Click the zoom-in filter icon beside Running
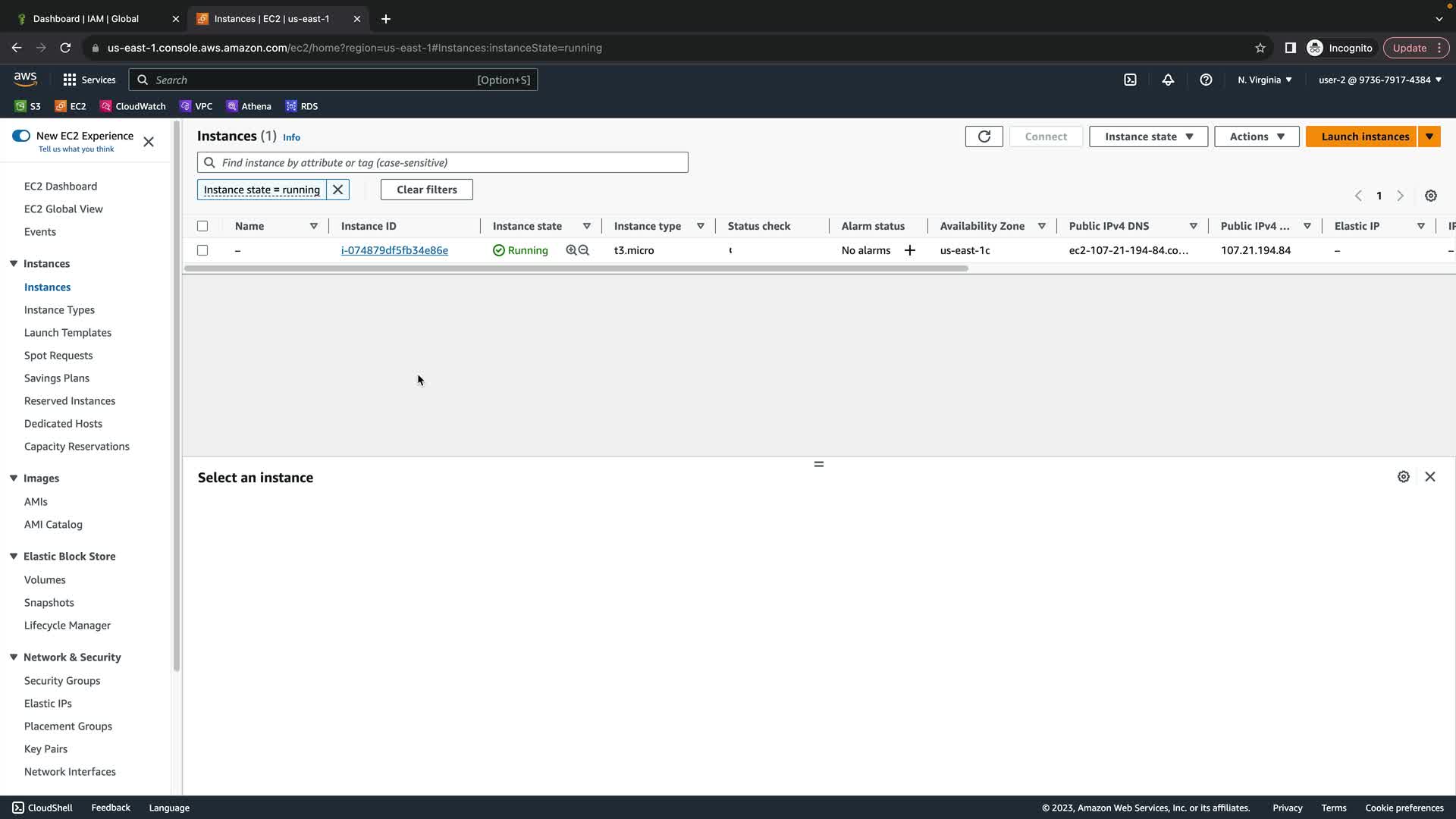Image resolution: width=1456 pixels, height=819 pixels. tap(571, 250)
